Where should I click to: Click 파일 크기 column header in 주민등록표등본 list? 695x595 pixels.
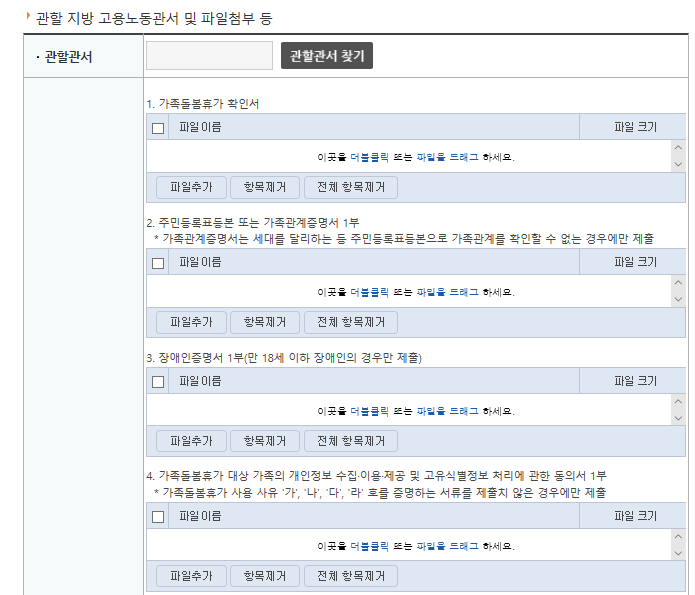coord(633,262)
